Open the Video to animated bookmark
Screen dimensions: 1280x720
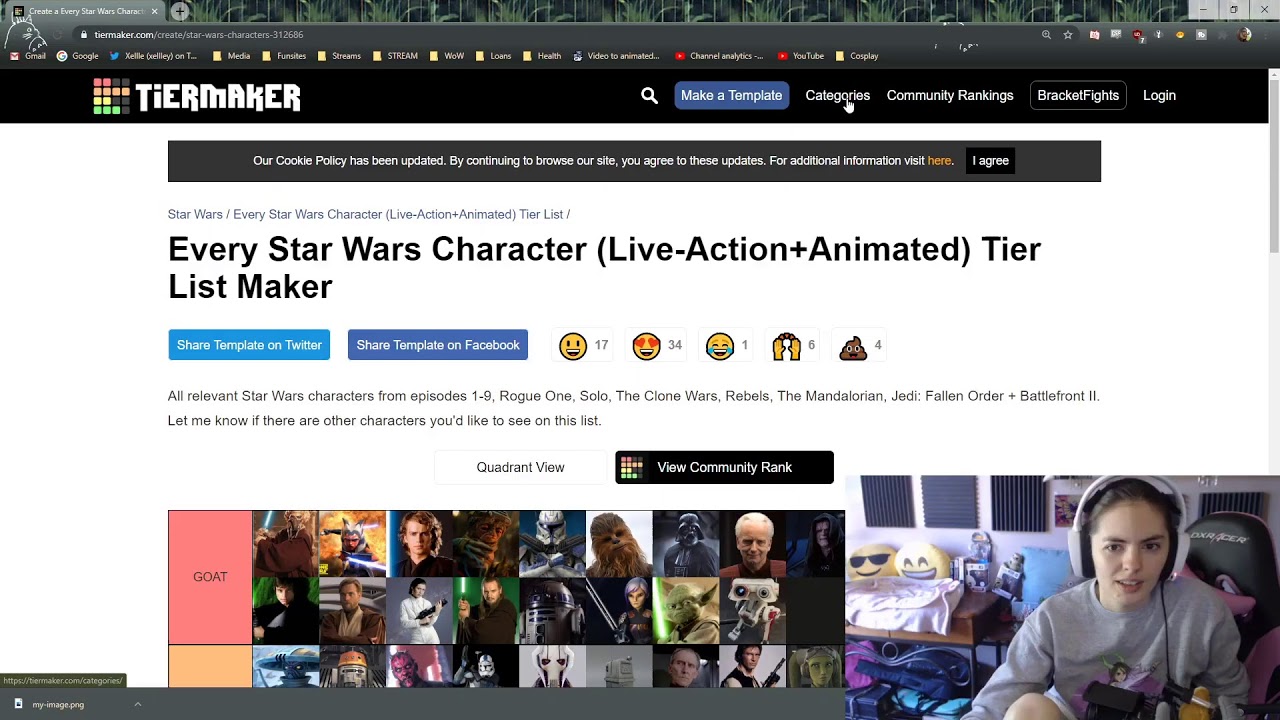(x=616, y=56)
